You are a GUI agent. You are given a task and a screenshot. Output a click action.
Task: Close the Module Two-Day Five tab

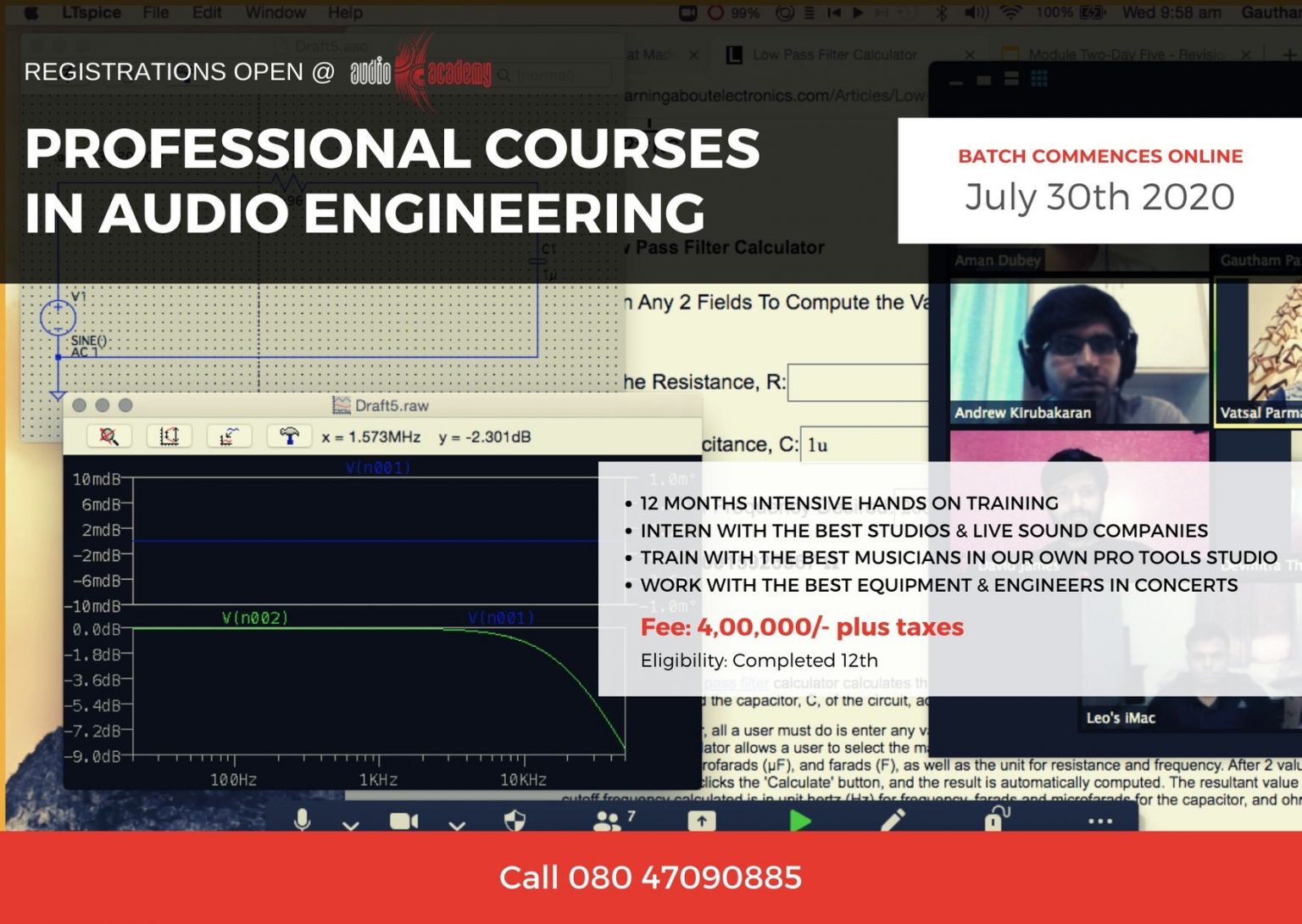[1246, 55]
